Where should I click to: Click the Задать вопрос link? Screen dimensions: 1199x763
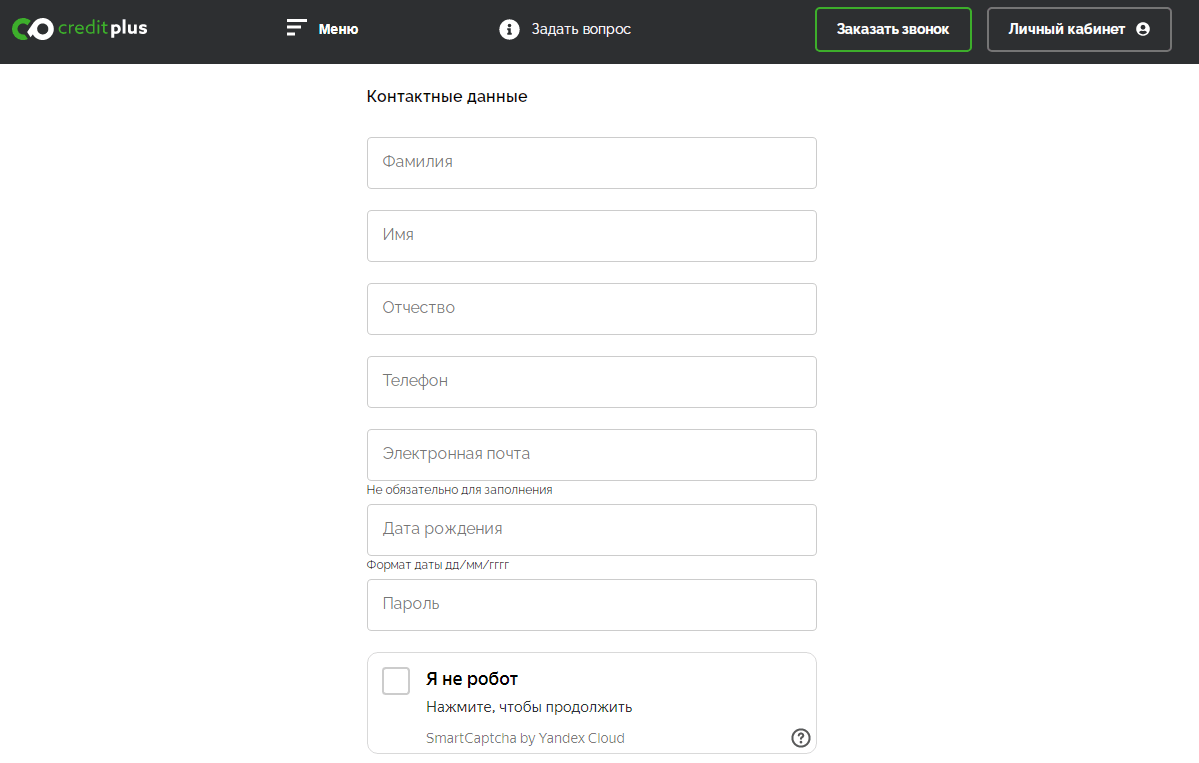pyautogui.click(x=581, y=29)
